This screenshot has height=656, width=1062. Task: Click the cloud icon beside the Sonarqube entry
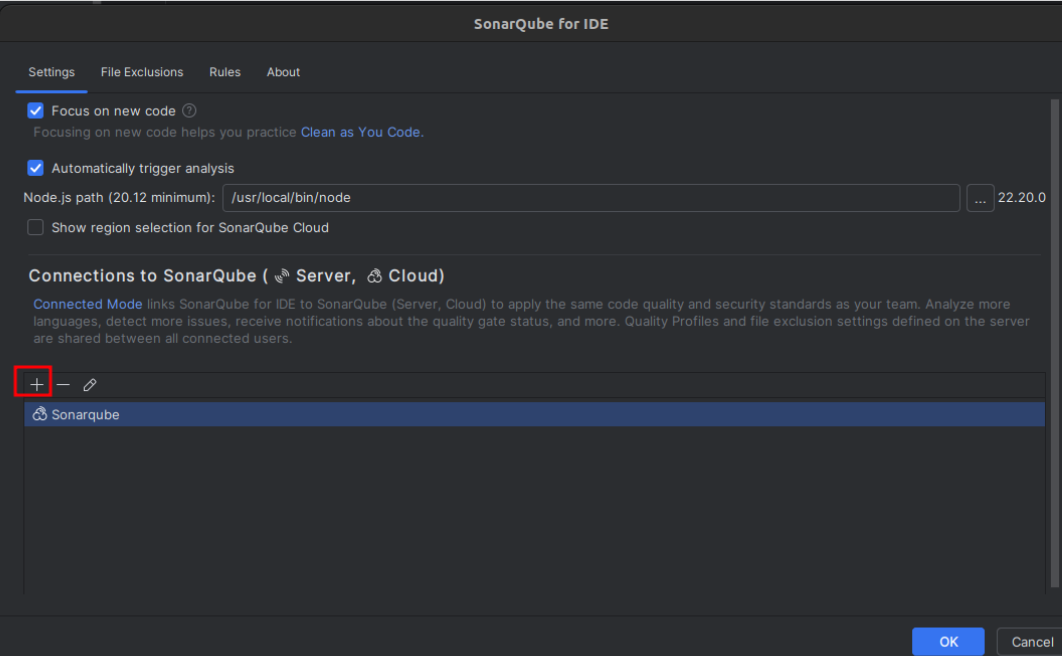[x=39, y=413]
